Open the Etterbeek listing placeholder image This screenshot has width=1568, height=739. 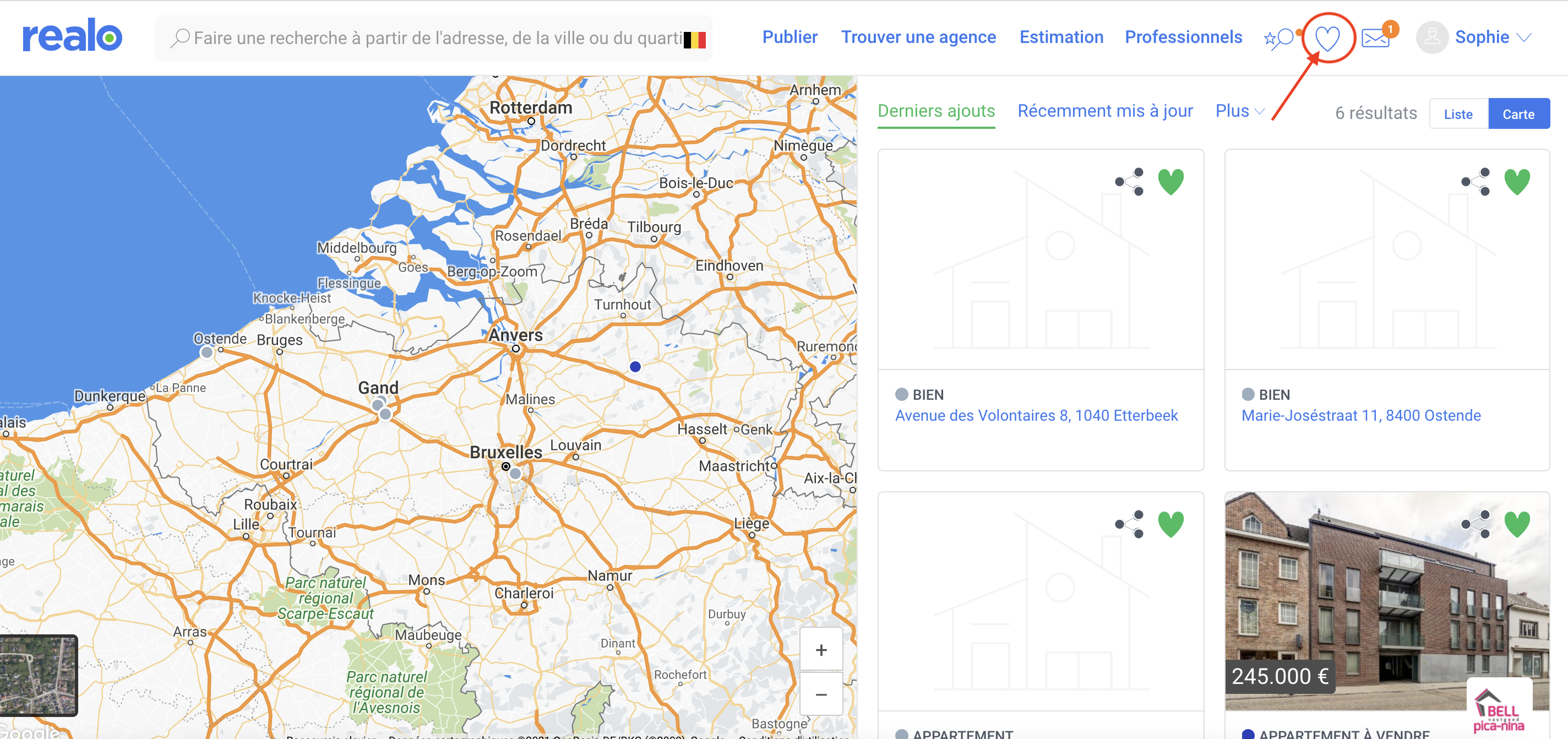tap(1040, 260)
